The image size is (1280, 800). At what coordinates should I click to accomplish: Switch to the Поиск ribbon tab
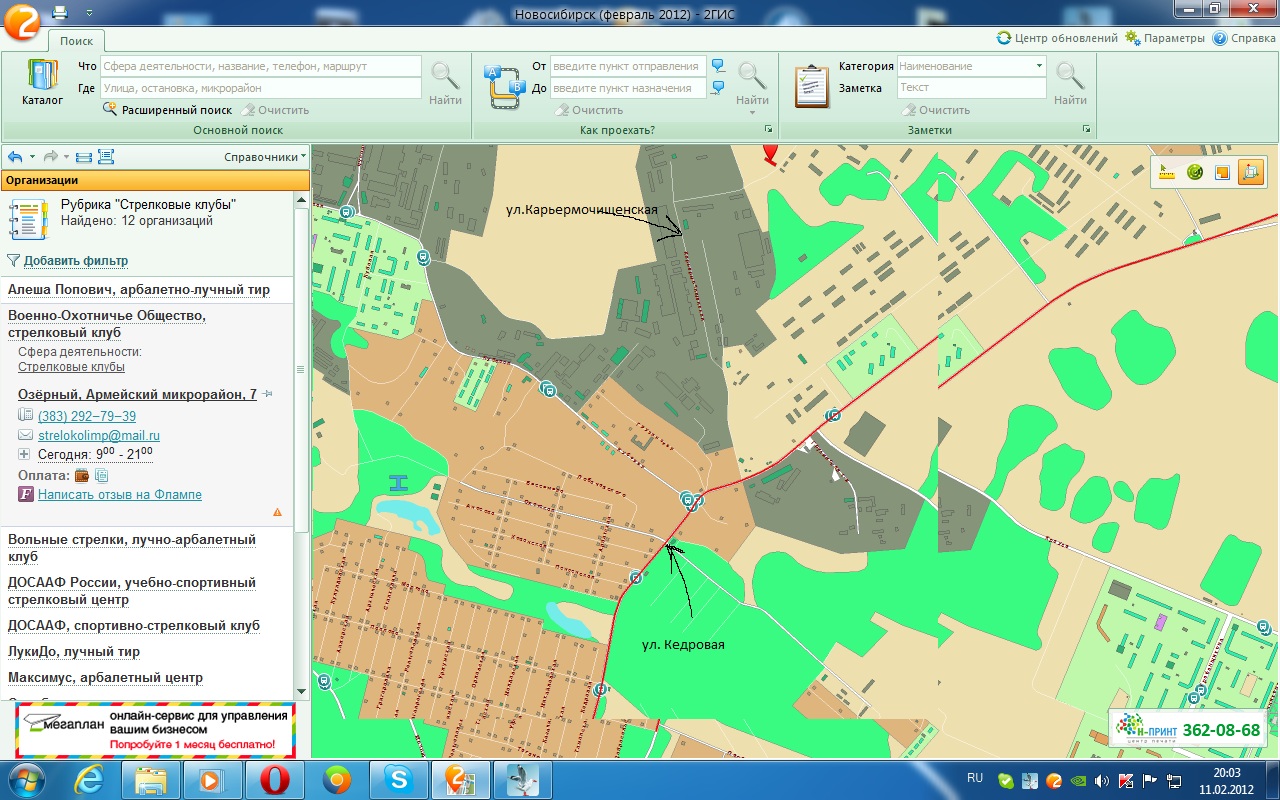[x=76, y=41]
